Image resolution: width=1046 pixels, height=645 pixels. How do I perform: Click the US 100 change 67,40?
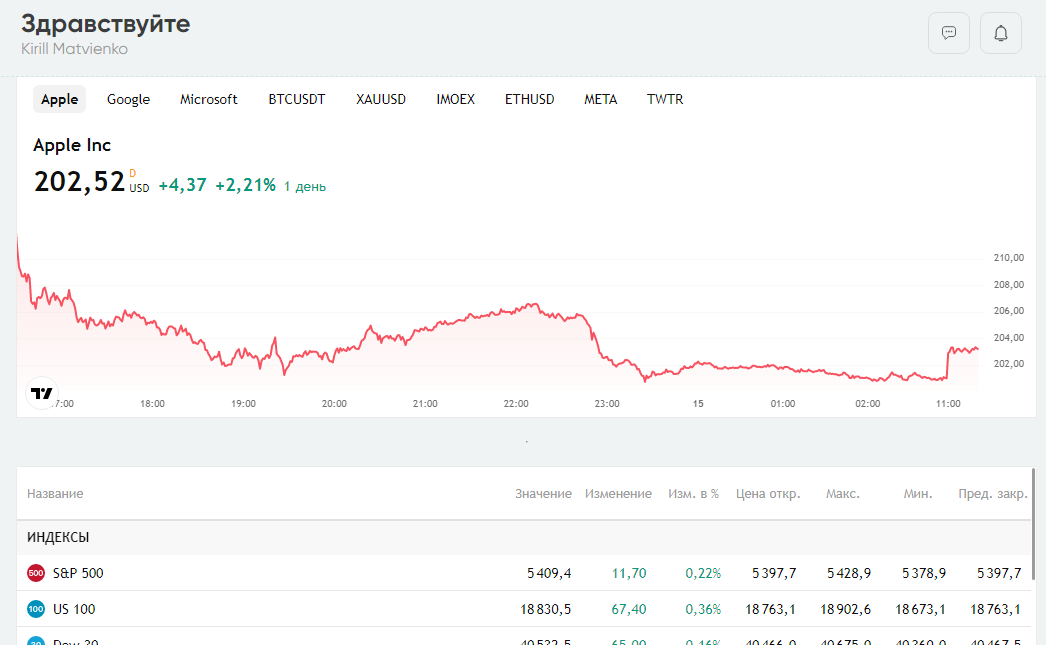pyautogui.click(x=629, y=609)
